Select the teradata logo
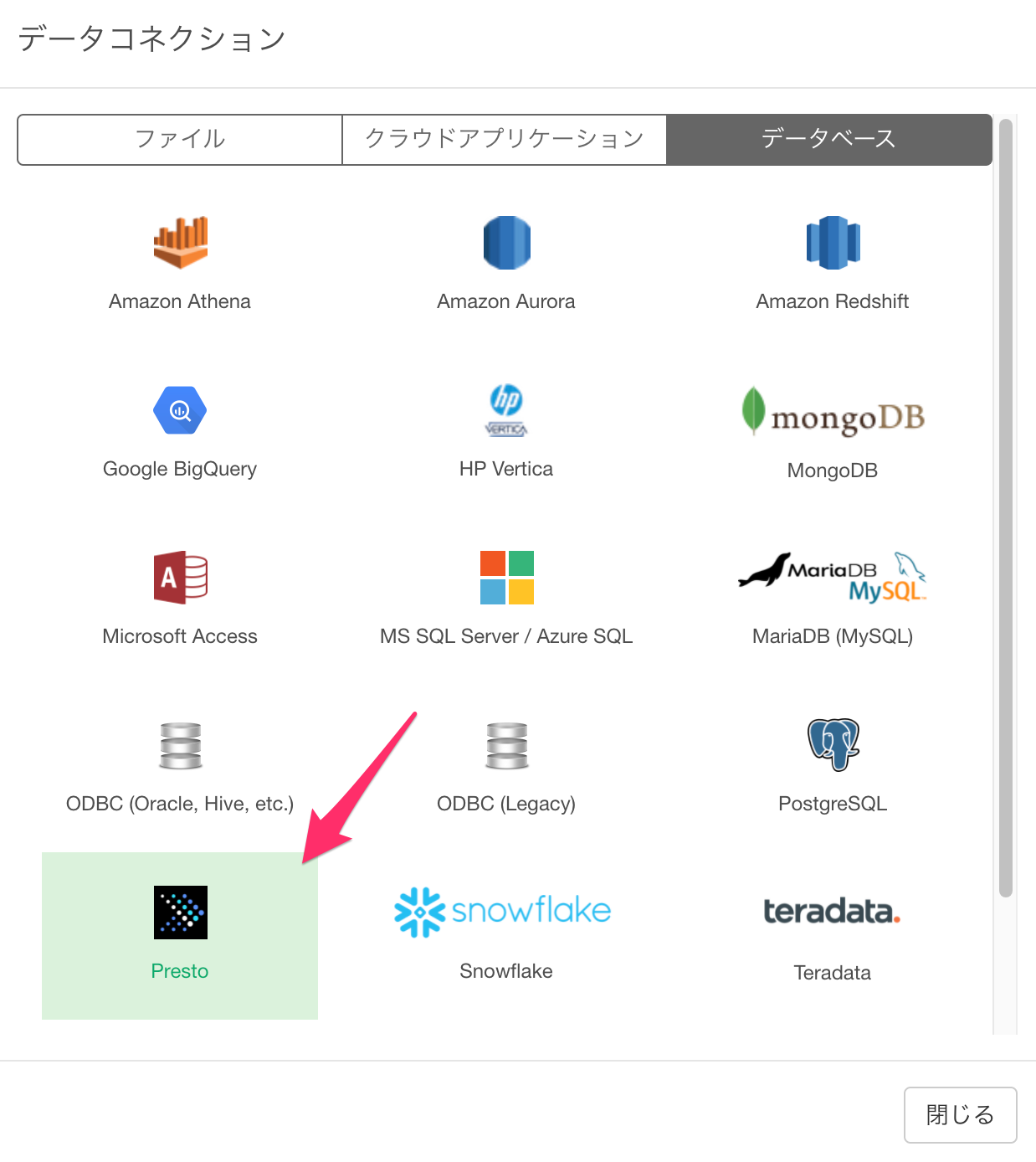The width and height of the screenshot is (1036, 1162). (x=833, y=911)
